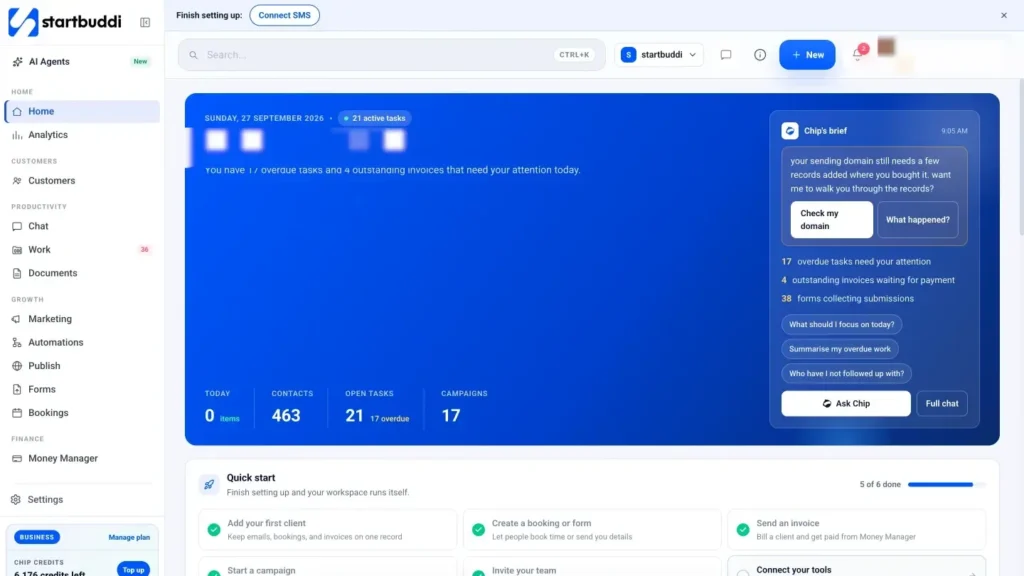Click Manage plan link

click(129, 537)
